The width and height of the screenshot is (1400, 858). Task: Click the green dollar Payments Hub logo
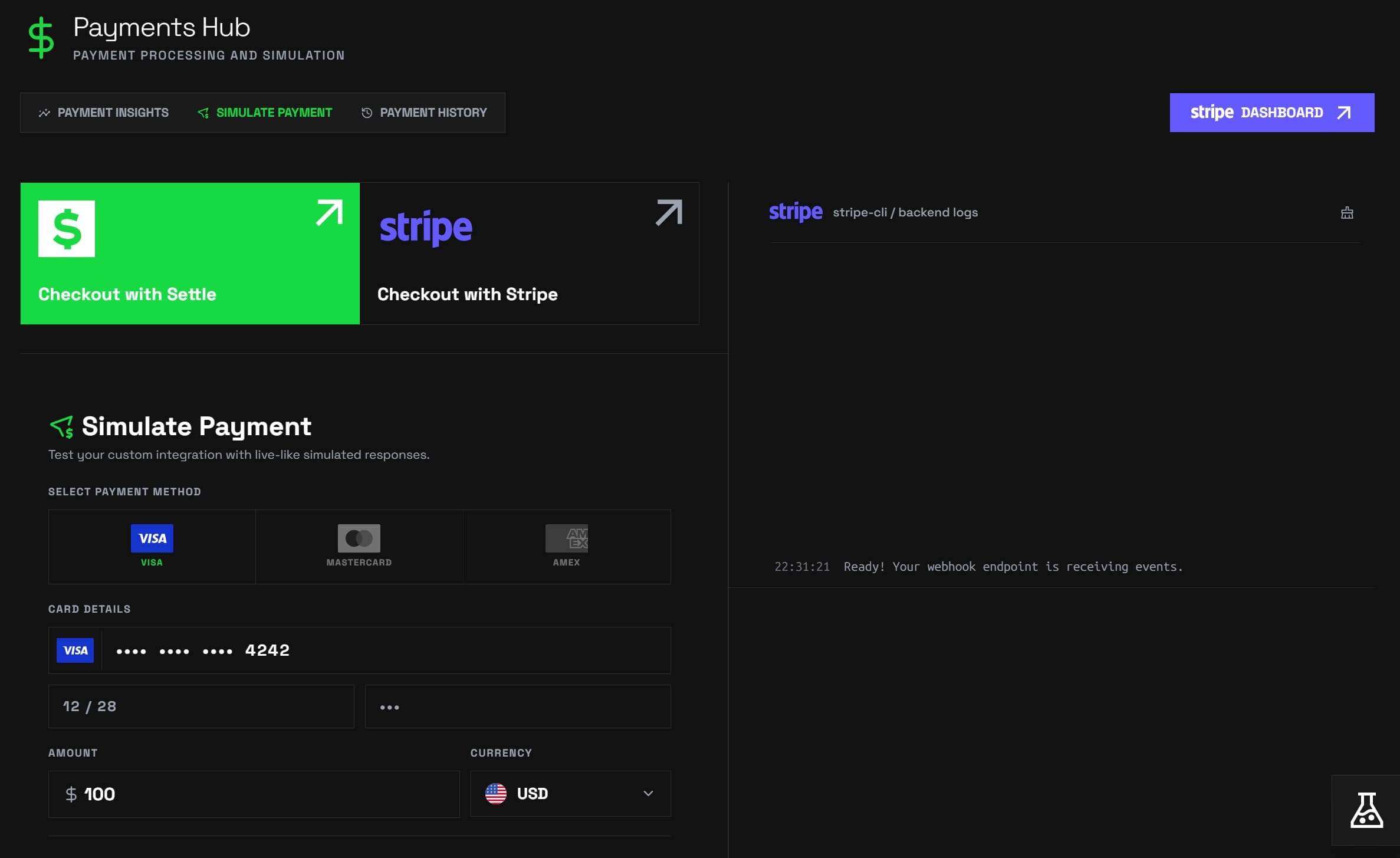tap(41, 38)
